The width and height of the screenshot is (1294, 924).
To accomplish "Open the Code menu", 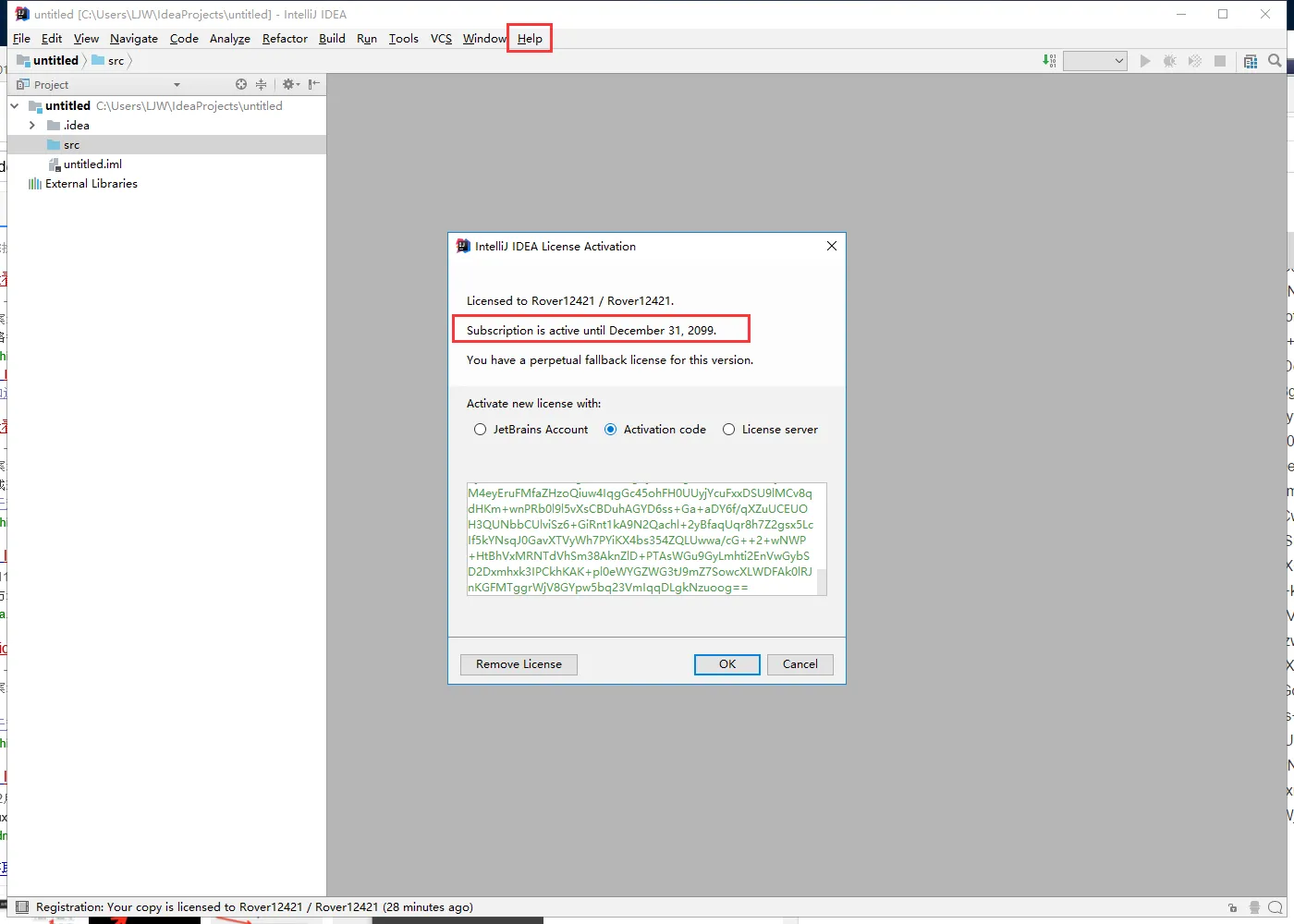I will pos(184,39).
